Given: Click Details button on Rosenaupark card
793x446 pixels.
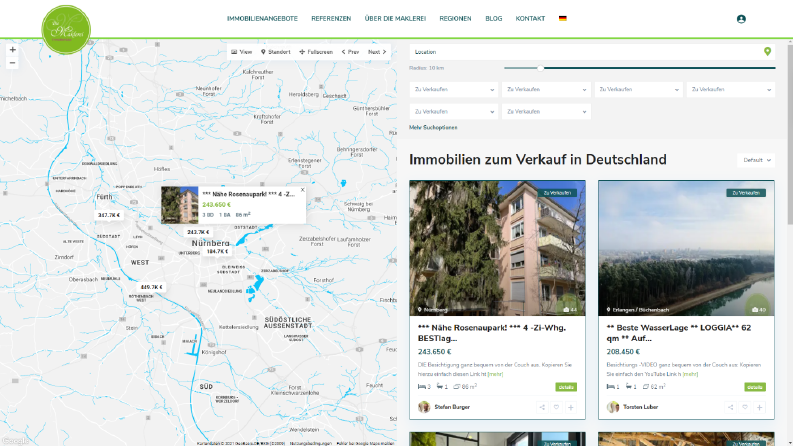Looking at the screenshot, I should click(566, 387).
